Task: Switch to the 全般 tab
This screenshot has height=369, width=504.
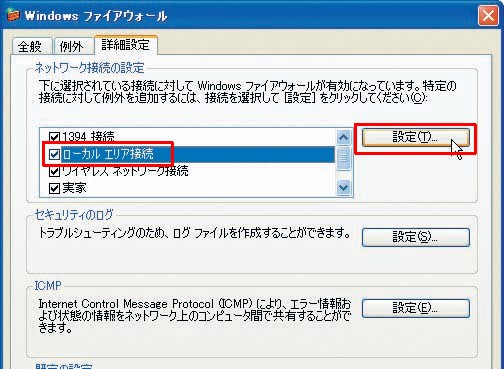Action: [31, 46]
